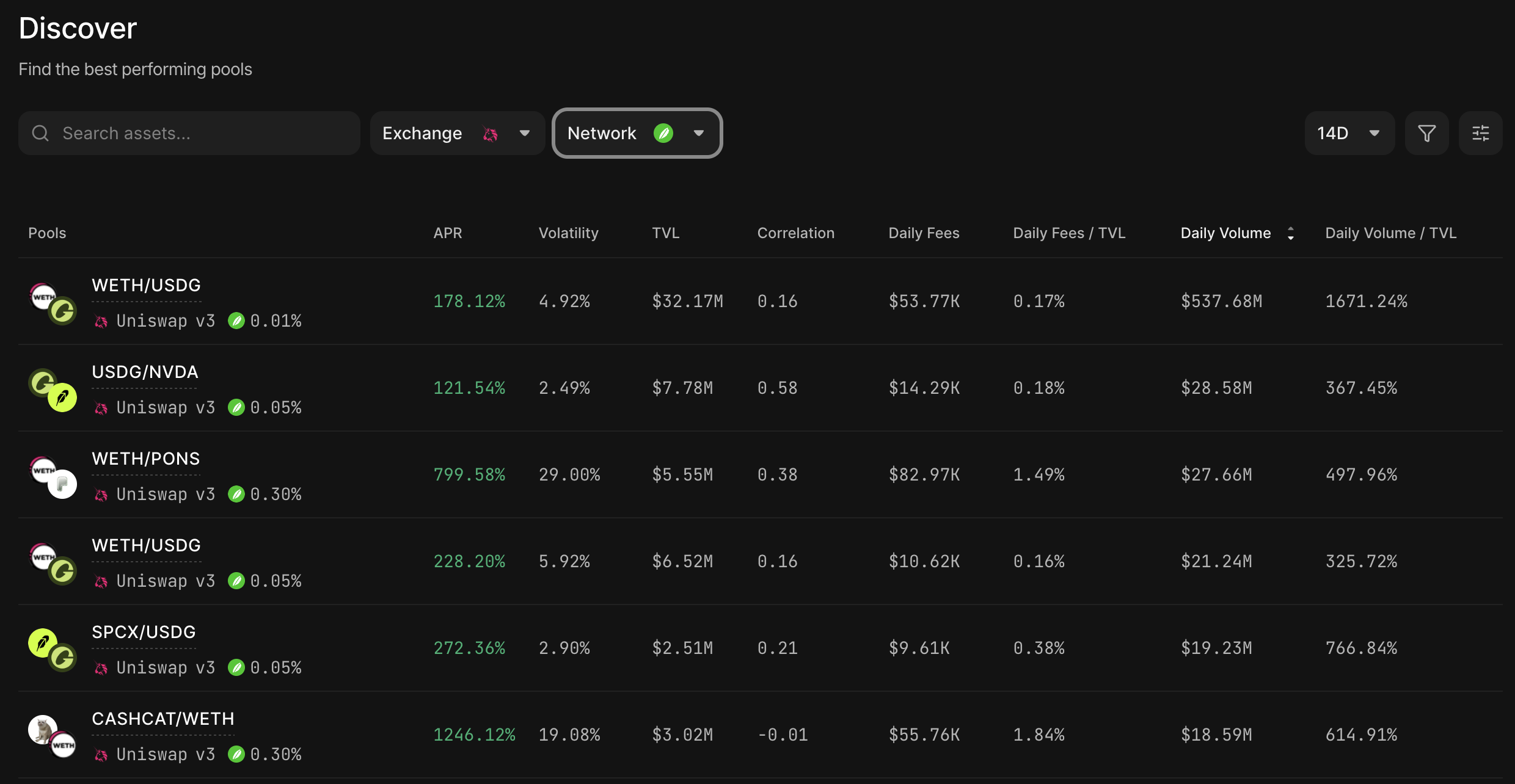
Task: Click the $32.17M TVL value
Action: 687,301
